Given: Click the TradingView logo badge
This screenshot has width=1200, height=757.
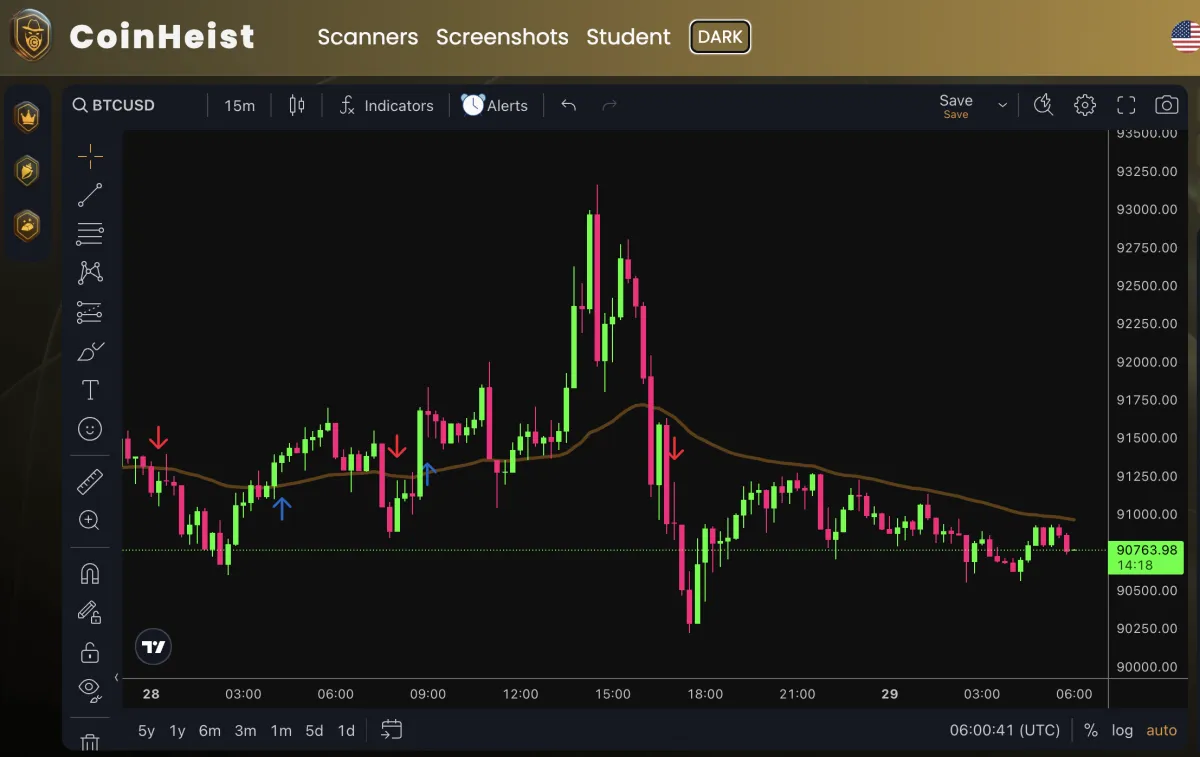Looking at the screenshot, I should (153, 647).
